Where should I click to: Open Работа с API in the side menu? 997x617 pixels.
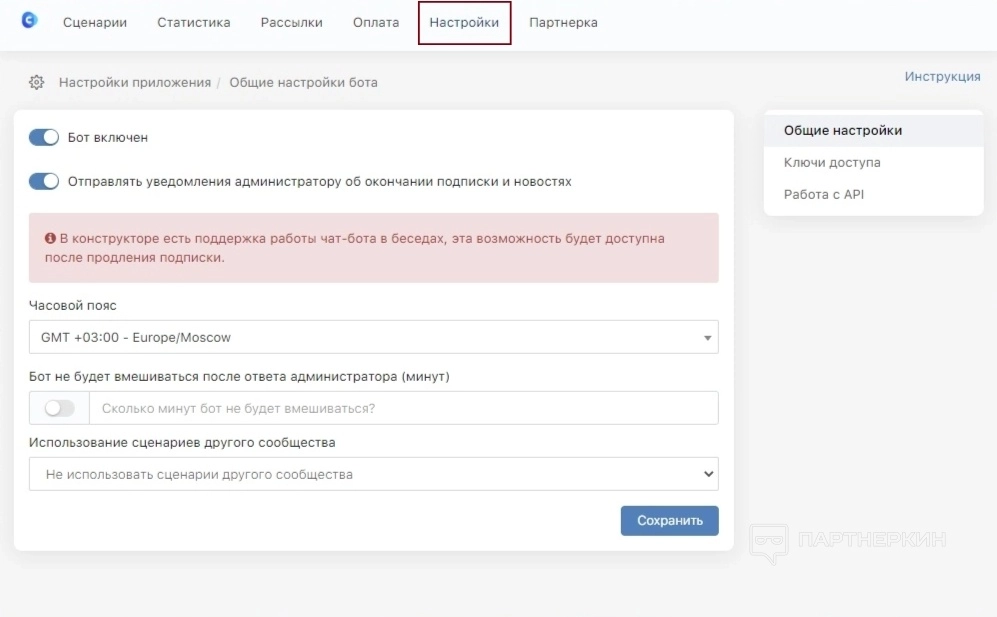pyautogui.click(x=824, y=194)
